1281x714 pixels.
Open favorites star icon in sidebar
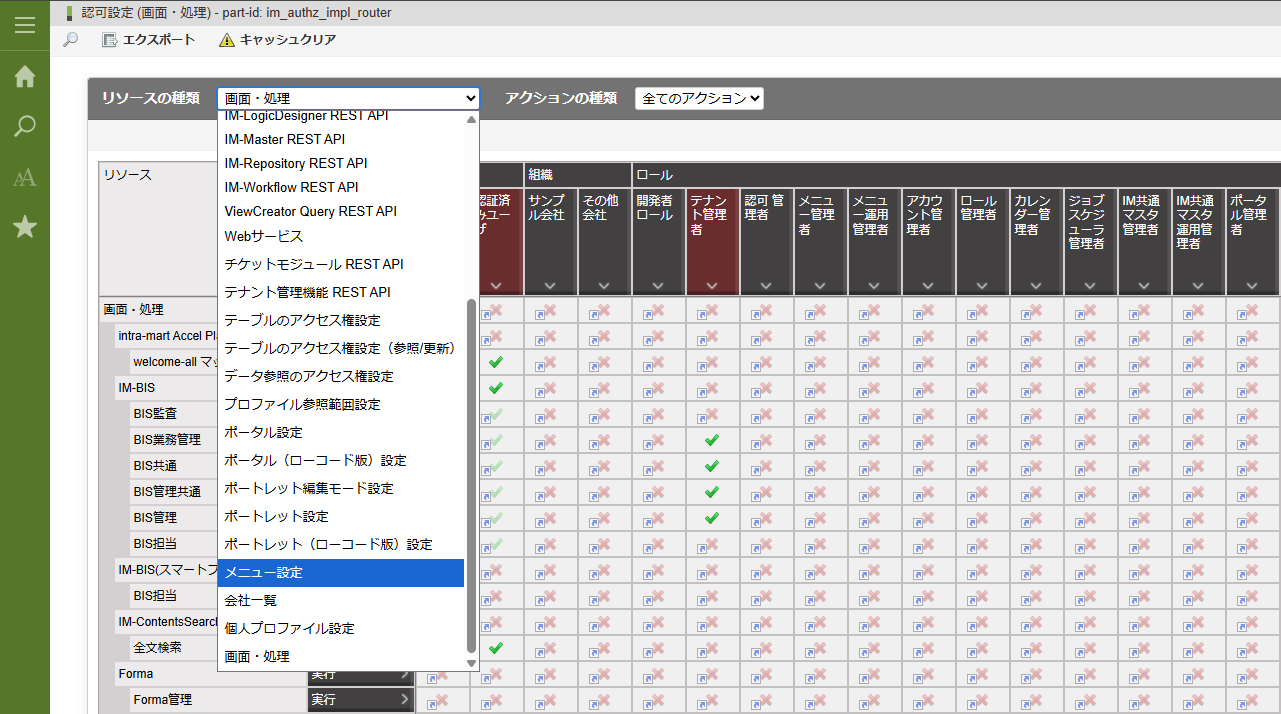25,228
